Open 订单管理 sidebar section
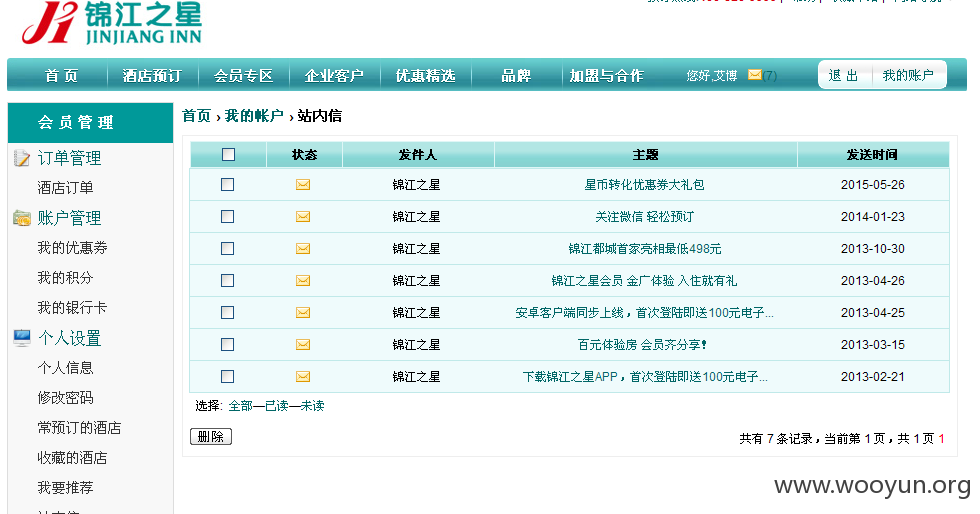The height and width of the screenshot is (514, 980). [69, 158]
